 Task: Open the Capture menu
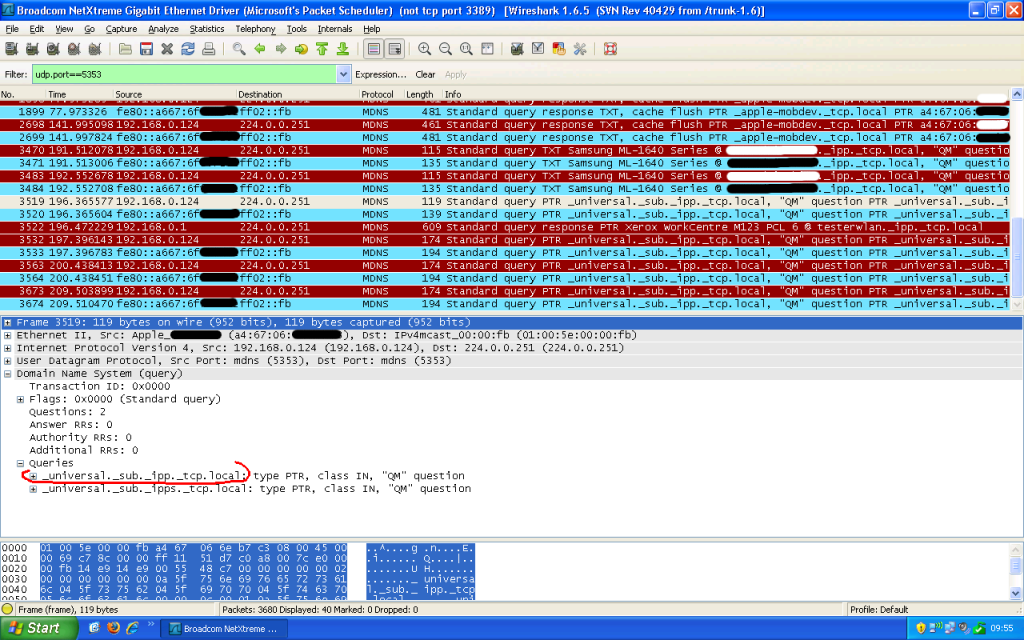click(121, 29)
